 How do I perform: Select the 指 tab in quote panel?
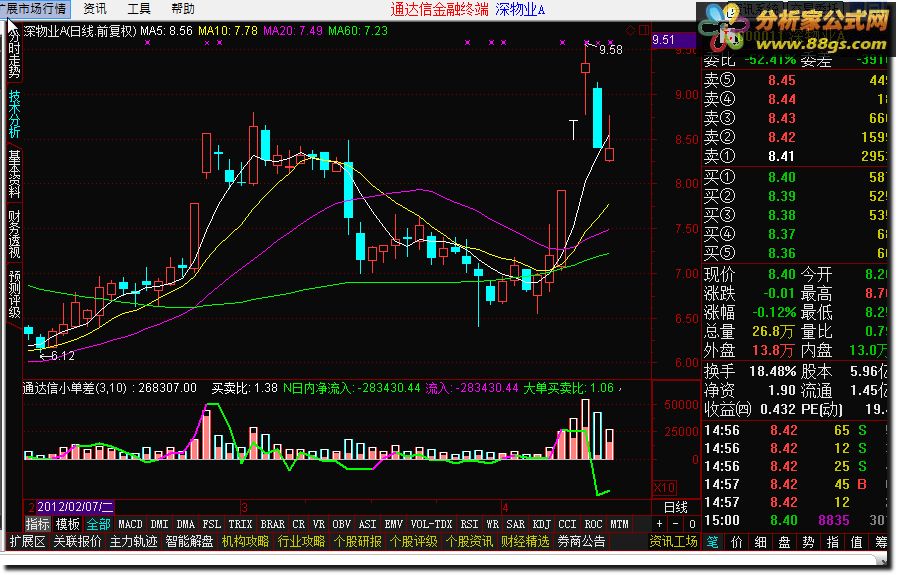point(833,542)
